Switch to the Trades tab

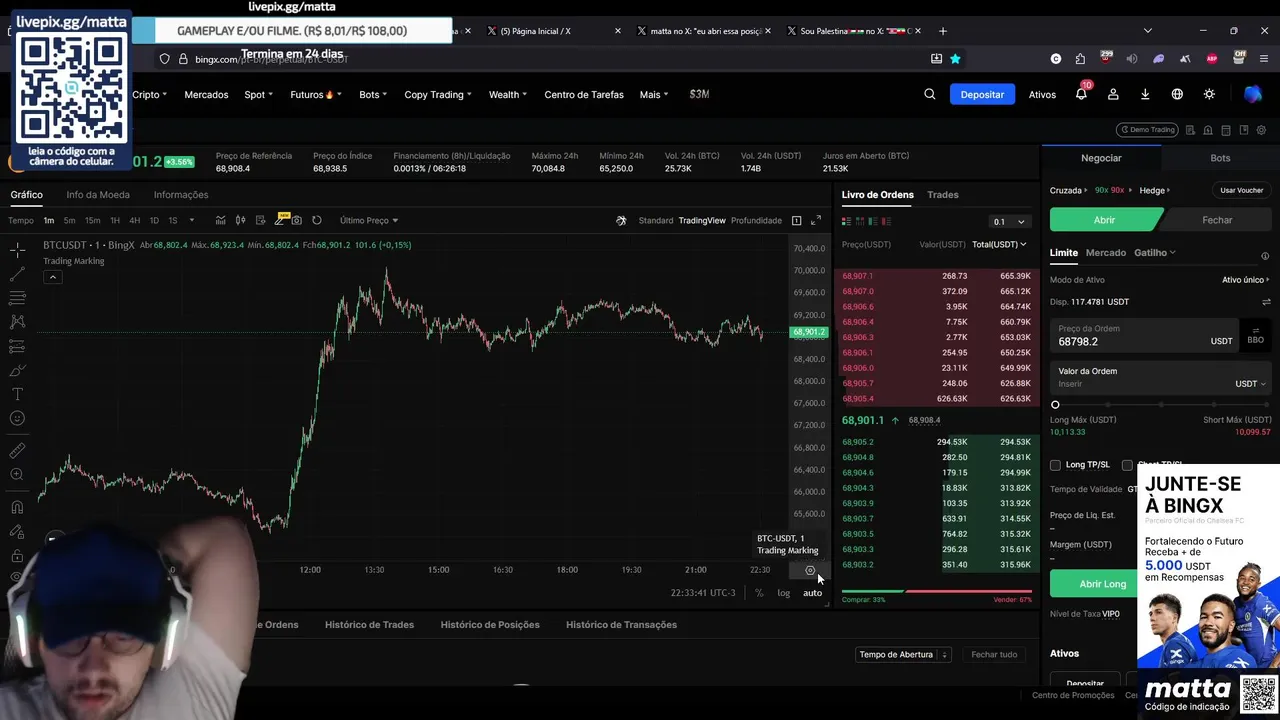[942, 195]
